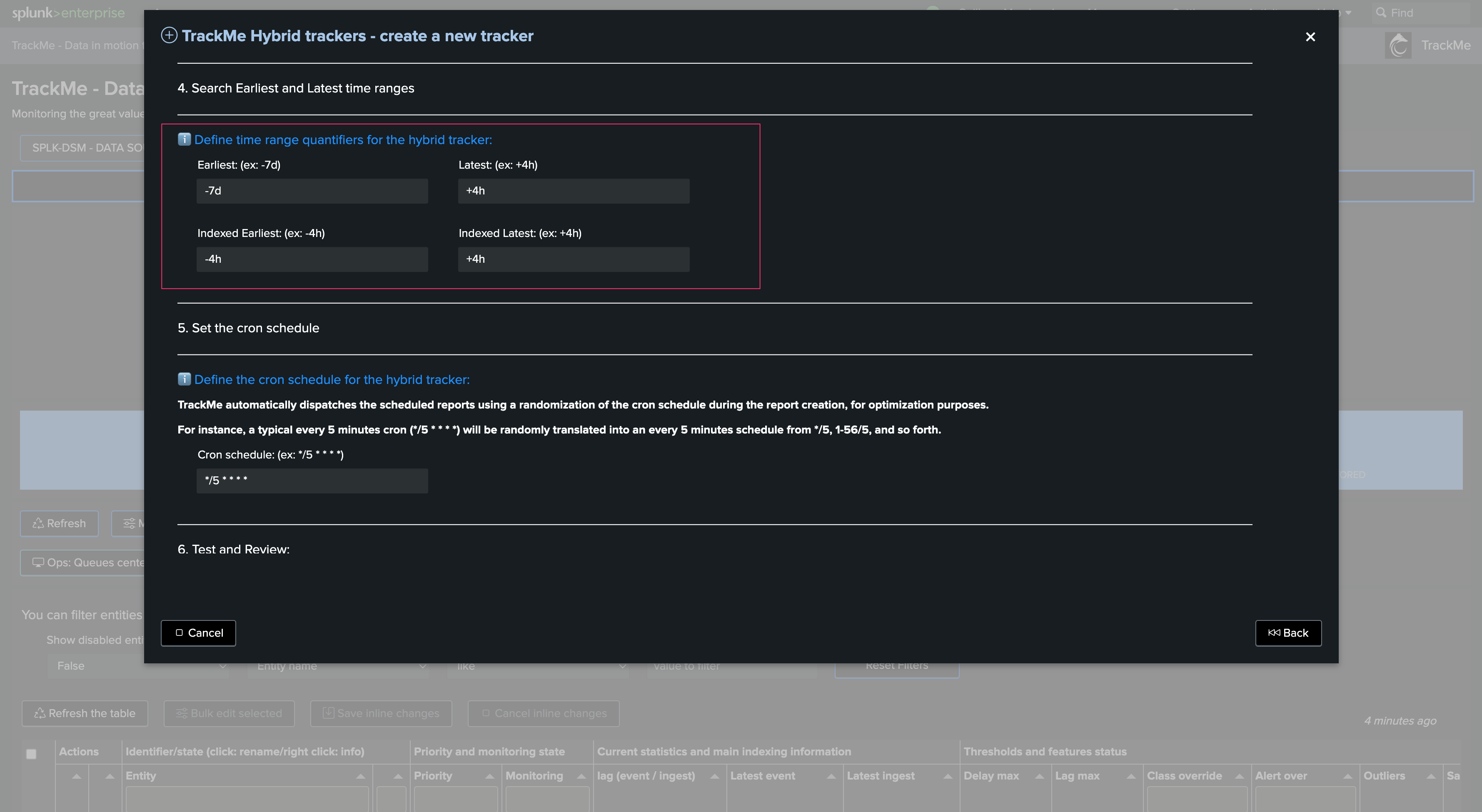Sort by Latest event column arrow
This screenshot has width=1482, height=812.
click(x=831, y=776)
